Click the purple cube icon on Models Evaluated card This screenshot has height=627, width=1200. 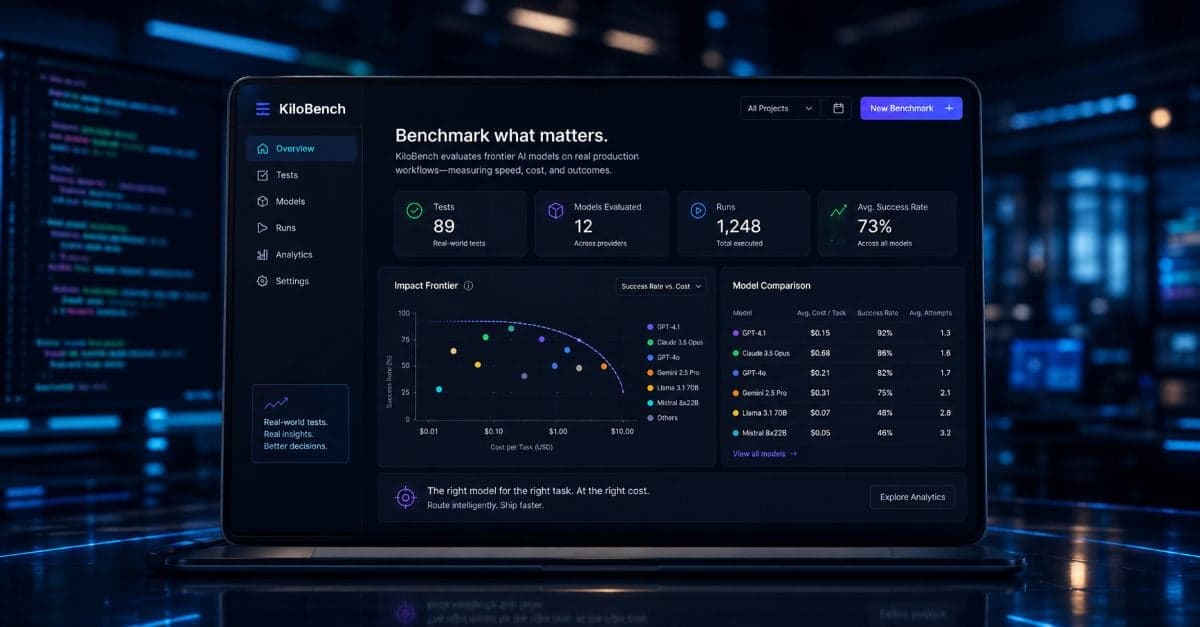click(x=556, y=211)
